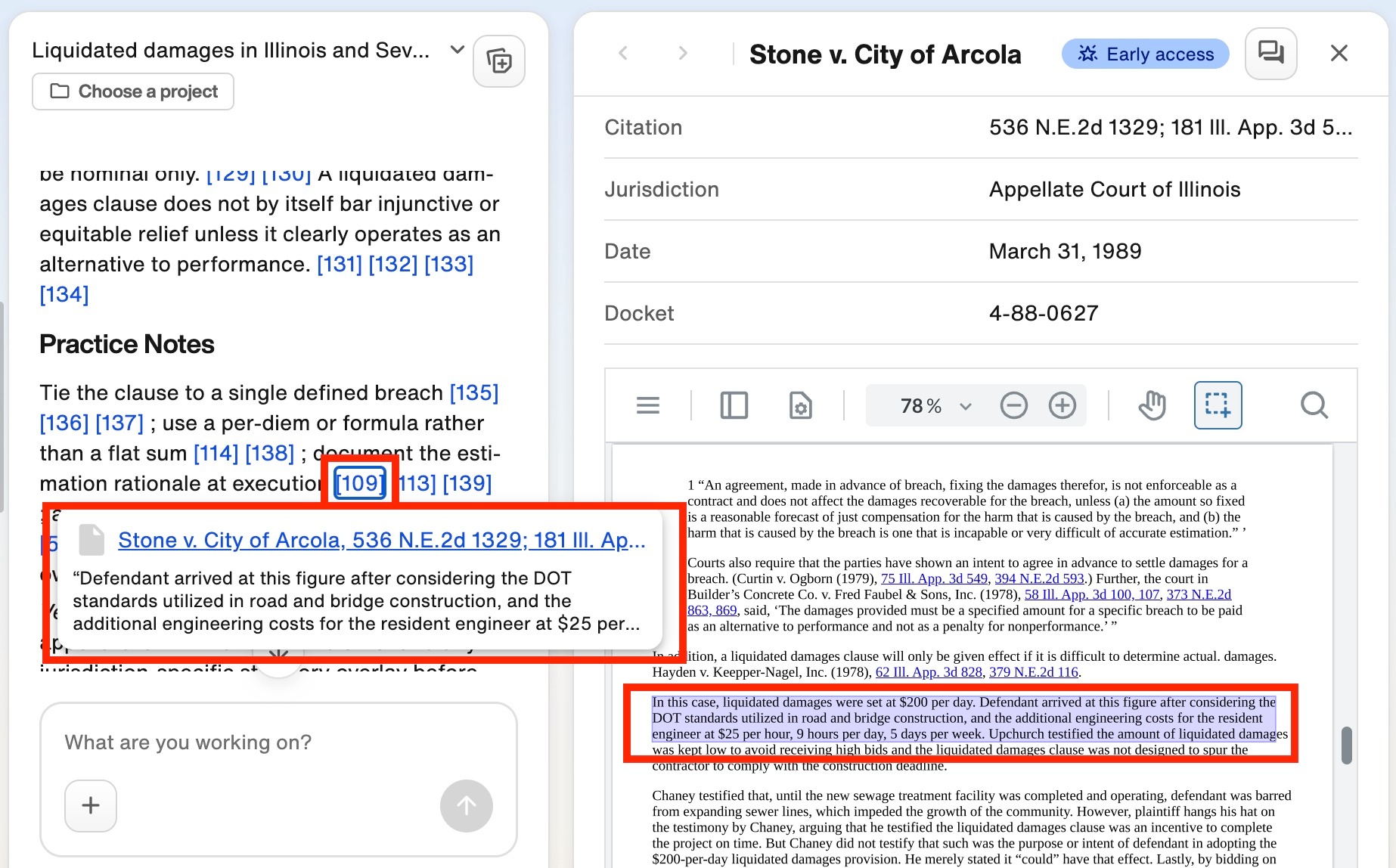Viewport: 1396px width, 868px height.
Task: Click the Early access badge
Action: [x=1146, y=54]
